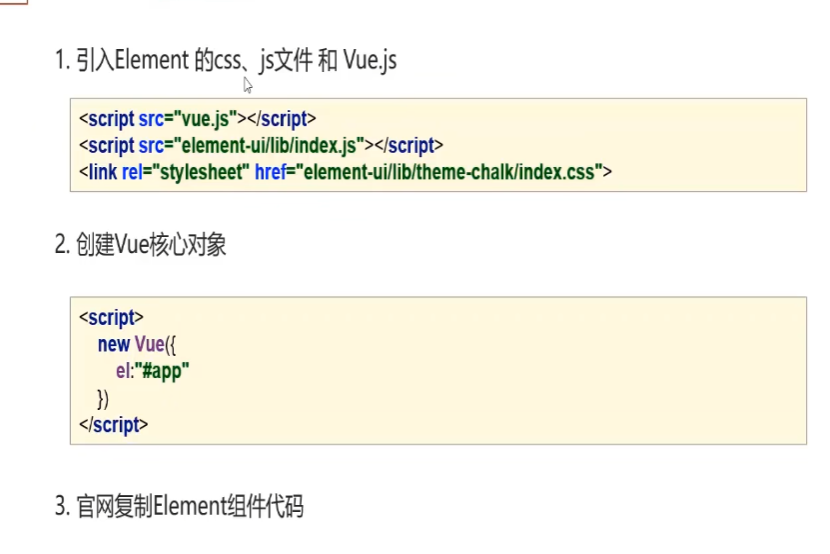This screenshot has height=554, width=830.
Task: Click the closing </script> tag in the second block
Action: [x=113, y=425]
